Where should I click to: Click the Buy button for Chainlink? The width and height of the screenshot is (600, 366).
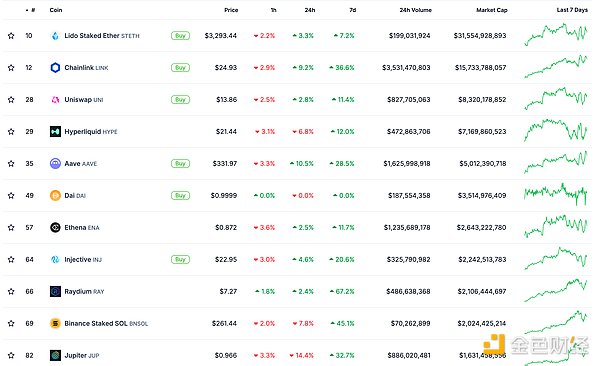(180, 68)
